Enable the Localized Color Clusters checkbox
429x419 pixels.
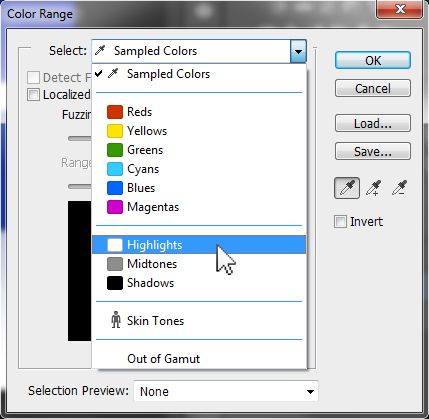(33, 95)
